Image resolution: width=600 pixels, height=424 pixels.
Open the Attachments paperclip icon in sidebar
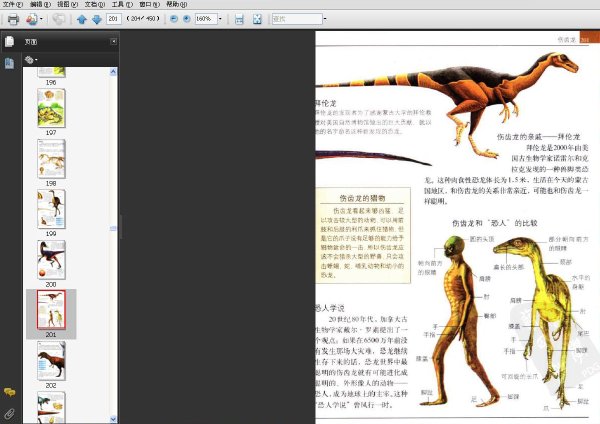tap(9, 413)
